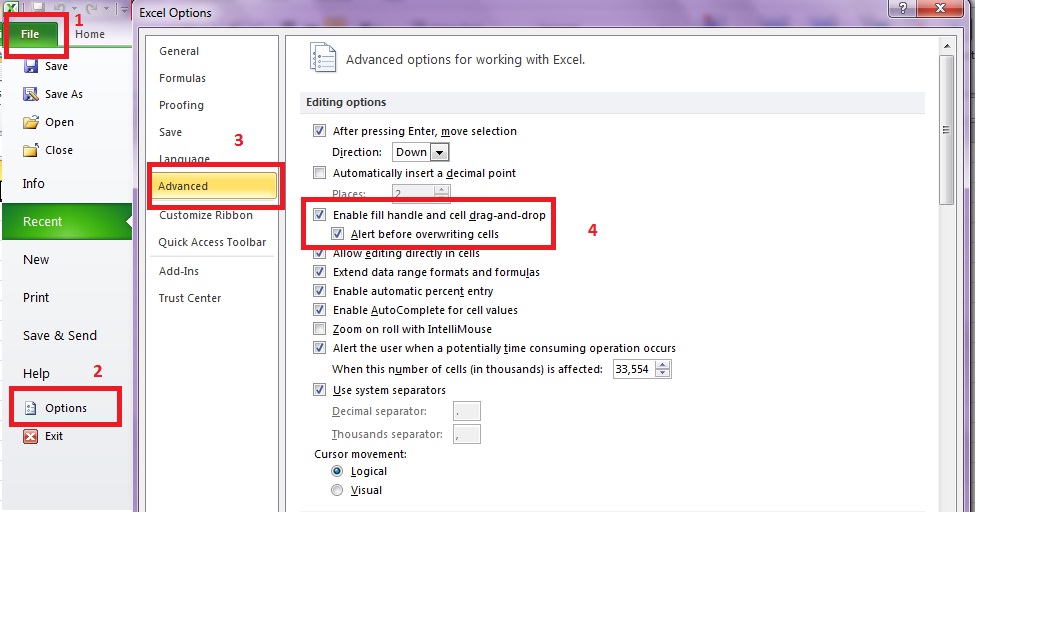Toggle Extend data range formats and formulas
This screenshot has height=628, width=1043.
[x=319, y=271]
